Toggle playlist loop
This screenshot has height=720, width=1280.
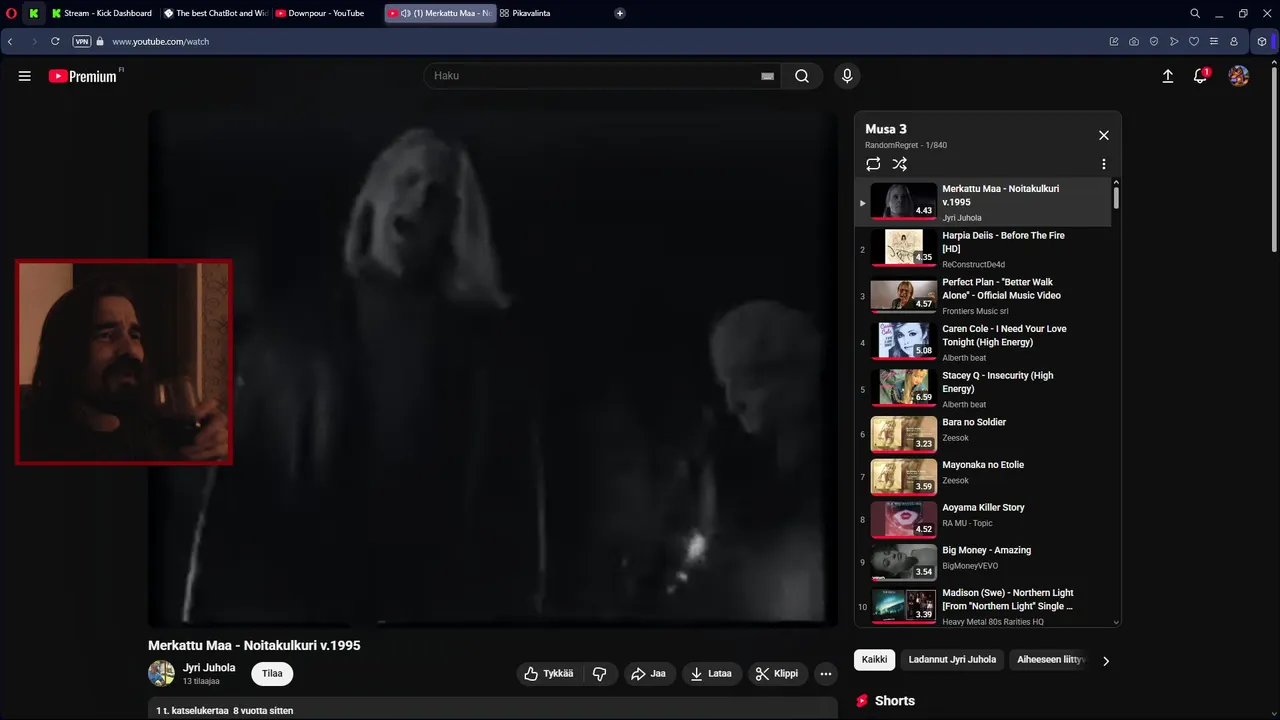tap(873, 164)
